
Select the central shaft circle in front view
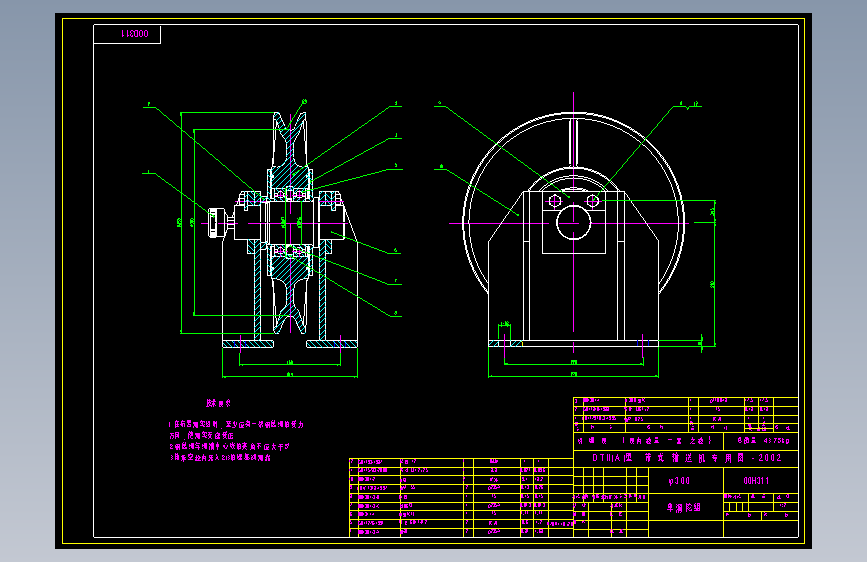click(x=573, y=222)
